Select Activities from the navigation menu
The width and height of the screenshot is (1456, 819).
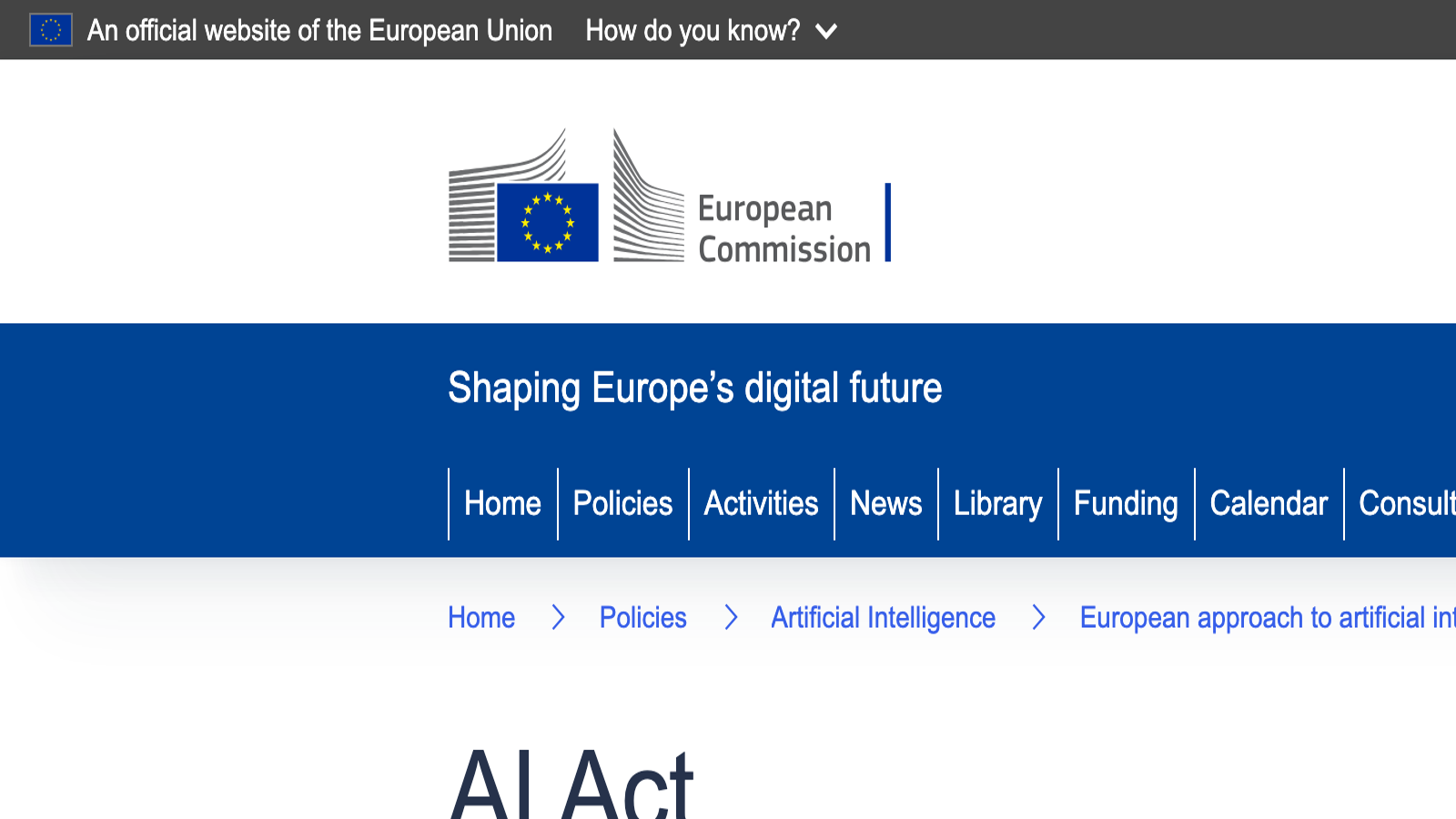[761, 503]
